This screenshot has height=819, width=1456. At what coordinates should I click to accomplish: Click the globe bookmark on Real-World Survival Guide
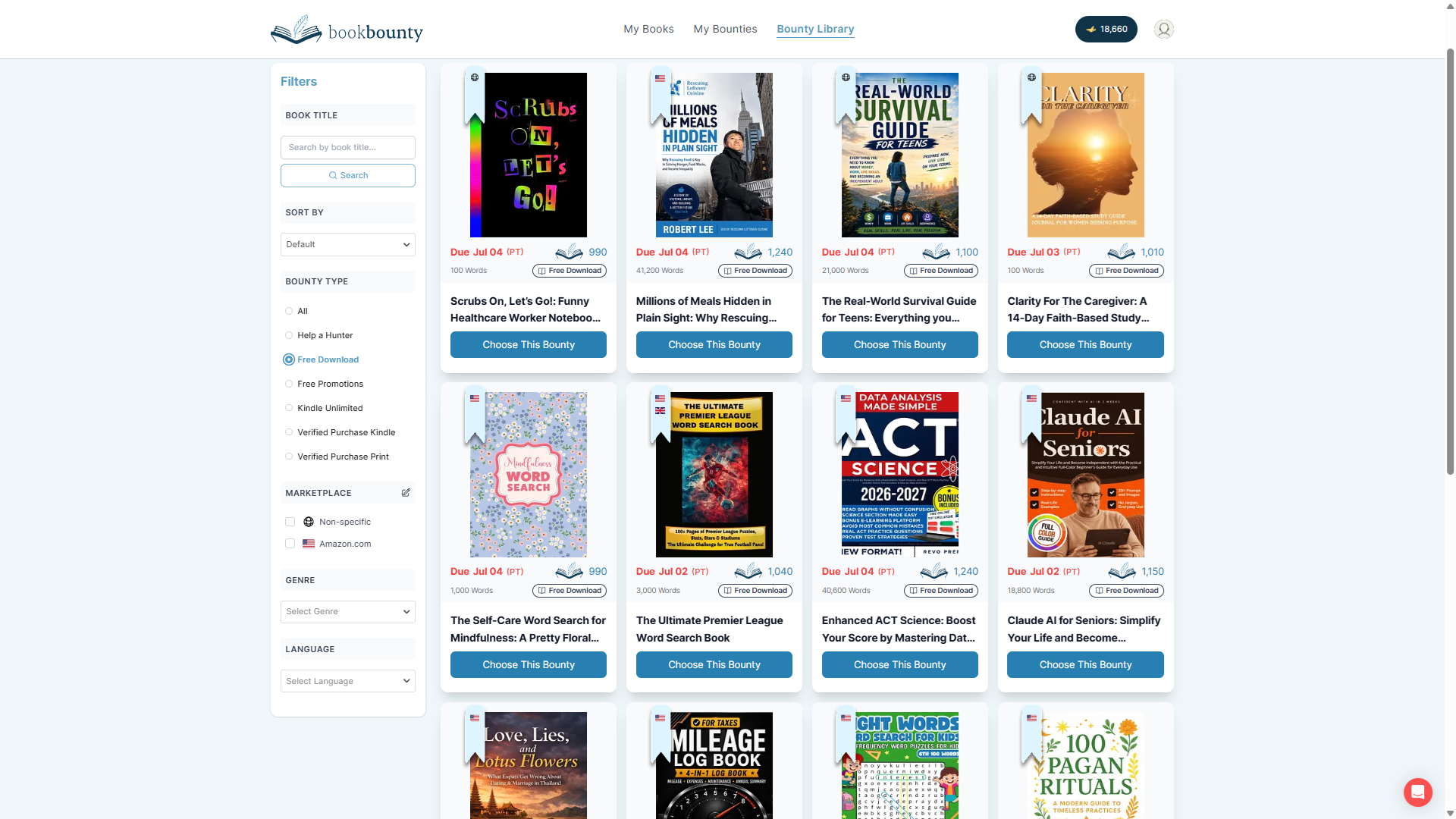[846, 96]
